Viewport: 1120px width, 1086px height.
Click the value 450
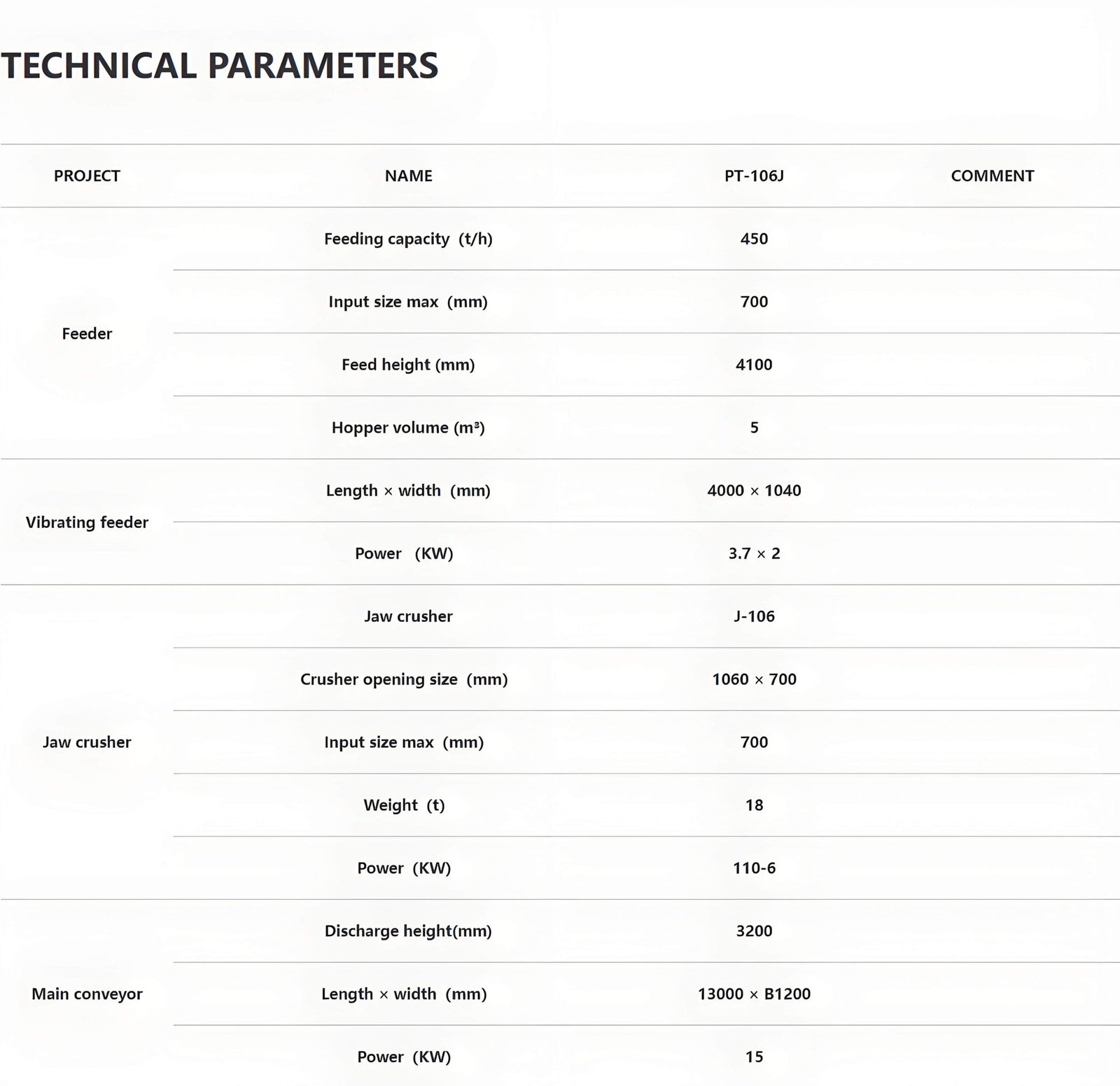(x=754, y=239)
